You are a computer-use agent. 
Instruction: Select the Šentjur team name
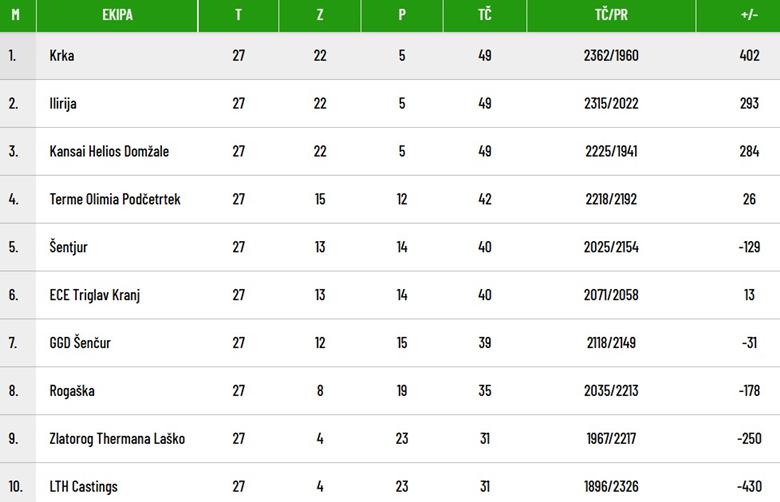click(68, 247)
